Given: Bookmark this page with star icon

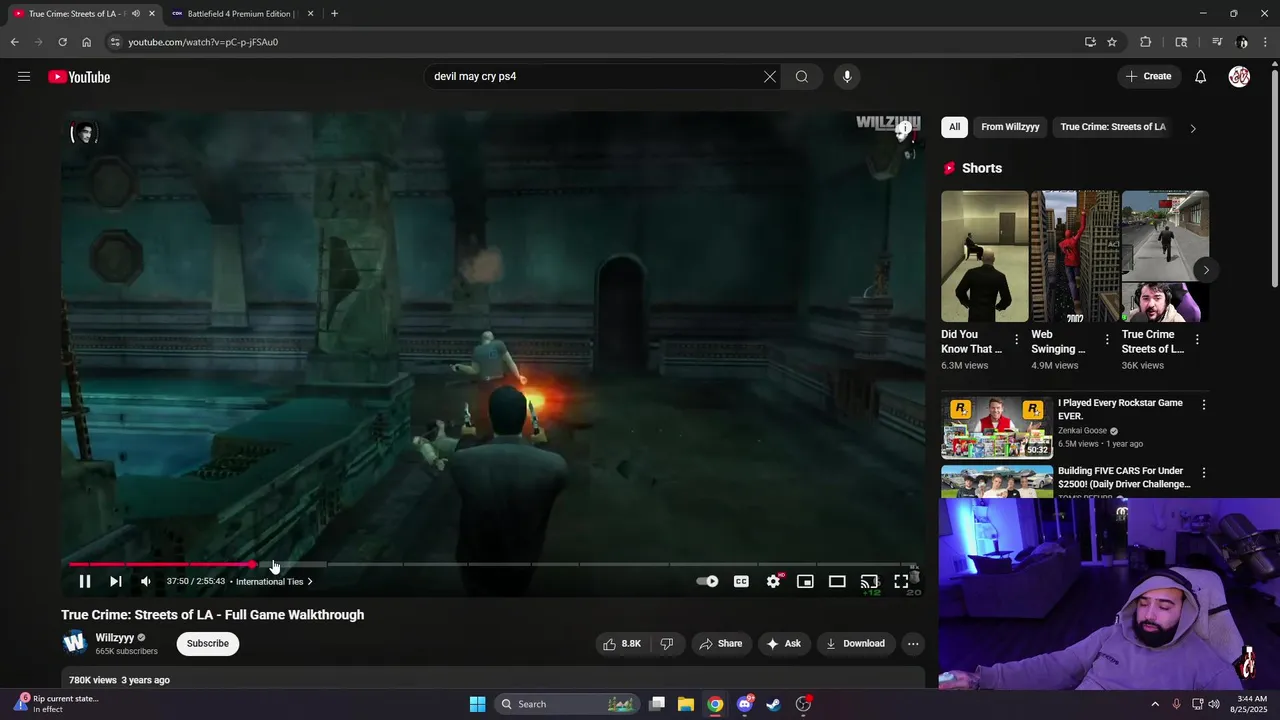Looking at the screenshot, I should 1112,42.
